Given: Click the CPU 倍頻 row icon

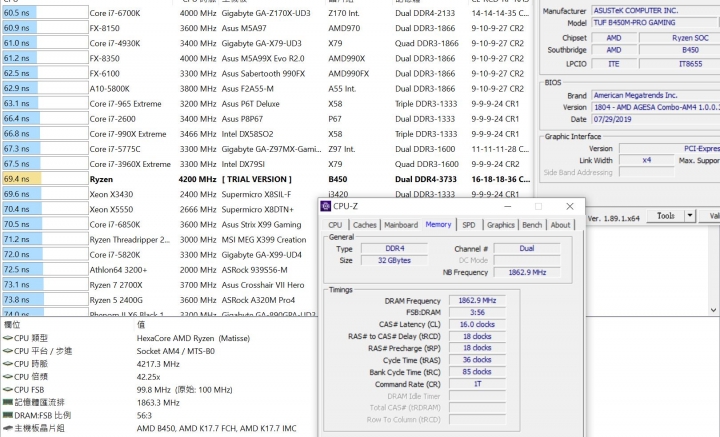Looking at the screenshot, I should (x=7, y=376).
